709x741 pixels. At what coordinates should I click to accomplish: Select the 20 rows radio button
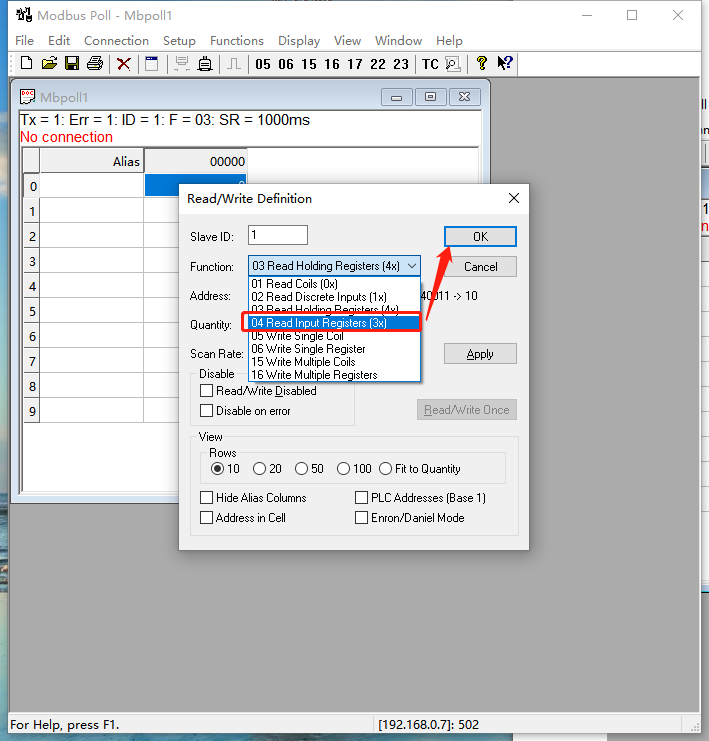(x=260, y=469)
